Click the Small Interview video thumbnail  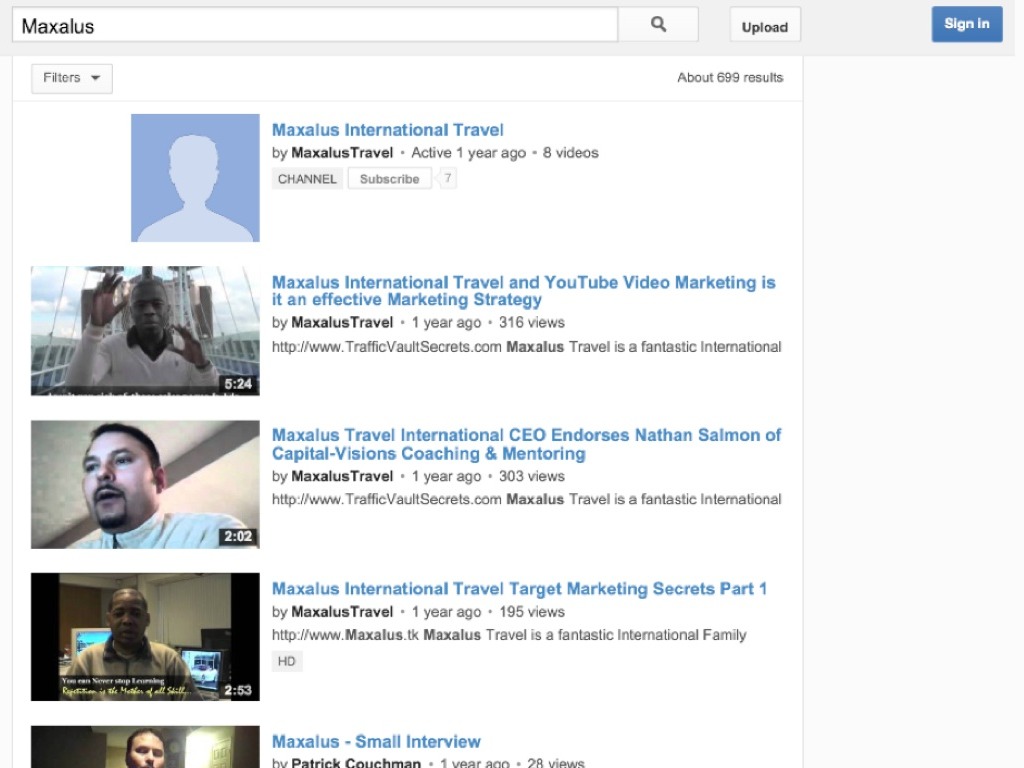(x=145, y=747)
